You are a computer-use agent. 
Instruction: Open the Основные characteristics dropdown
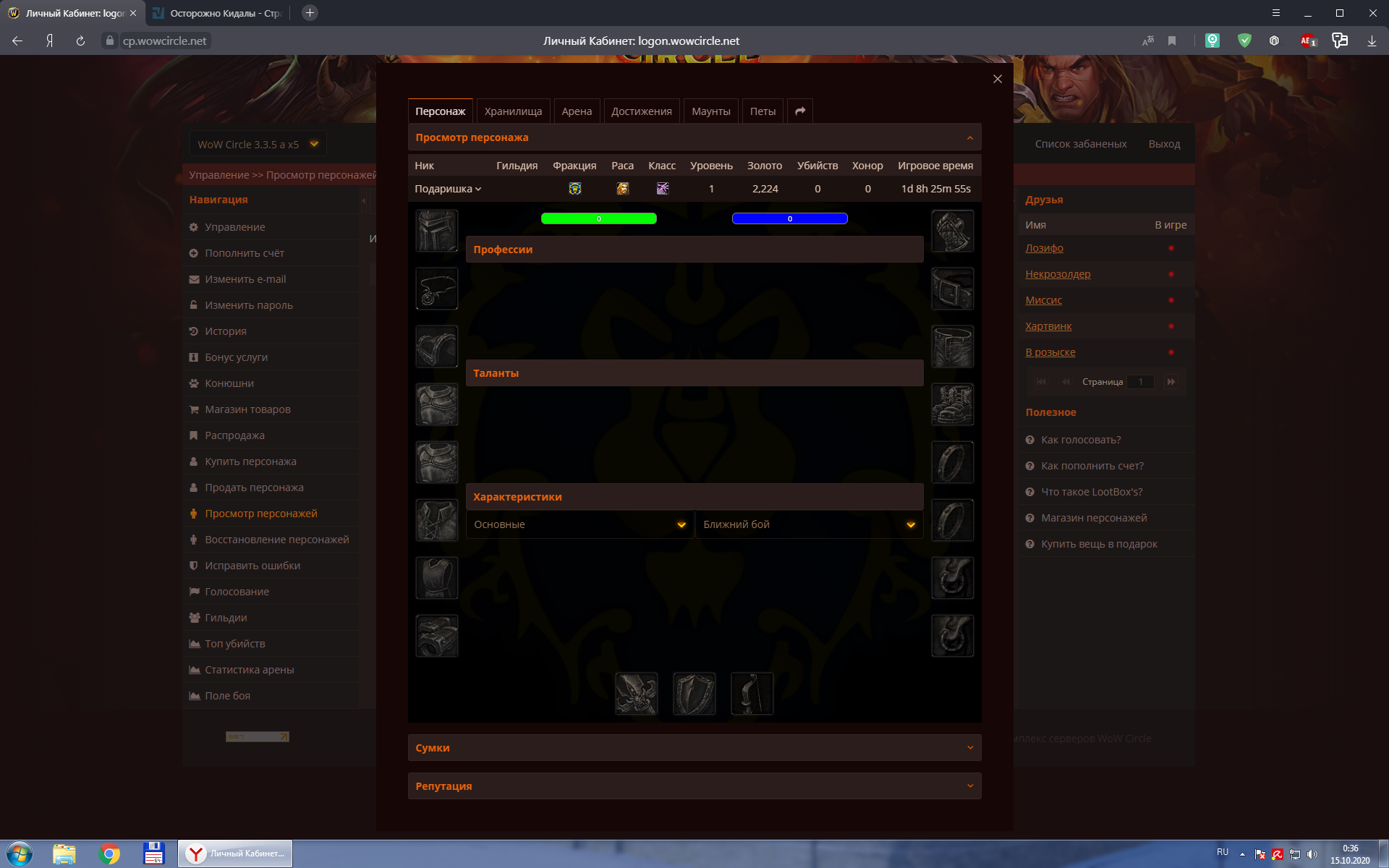coord(579,524)
